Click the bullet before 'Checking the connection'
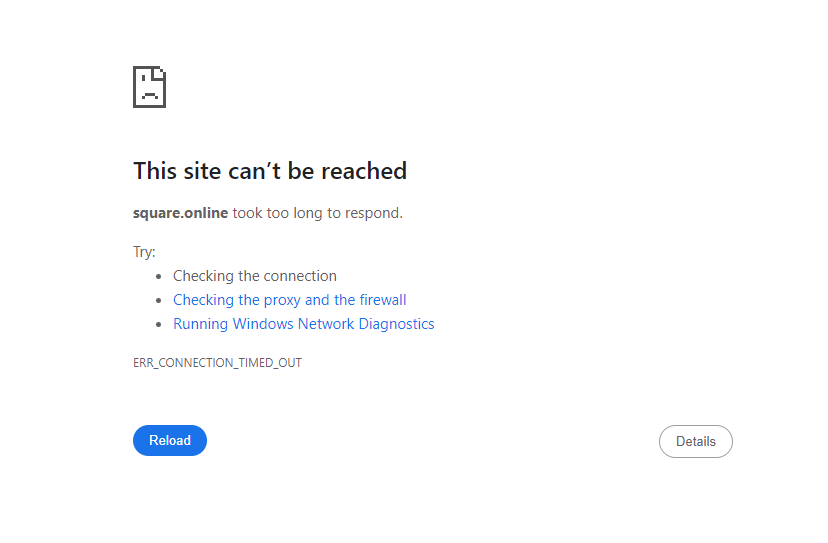This screenshot has height=543, width=828. (159, 277)
